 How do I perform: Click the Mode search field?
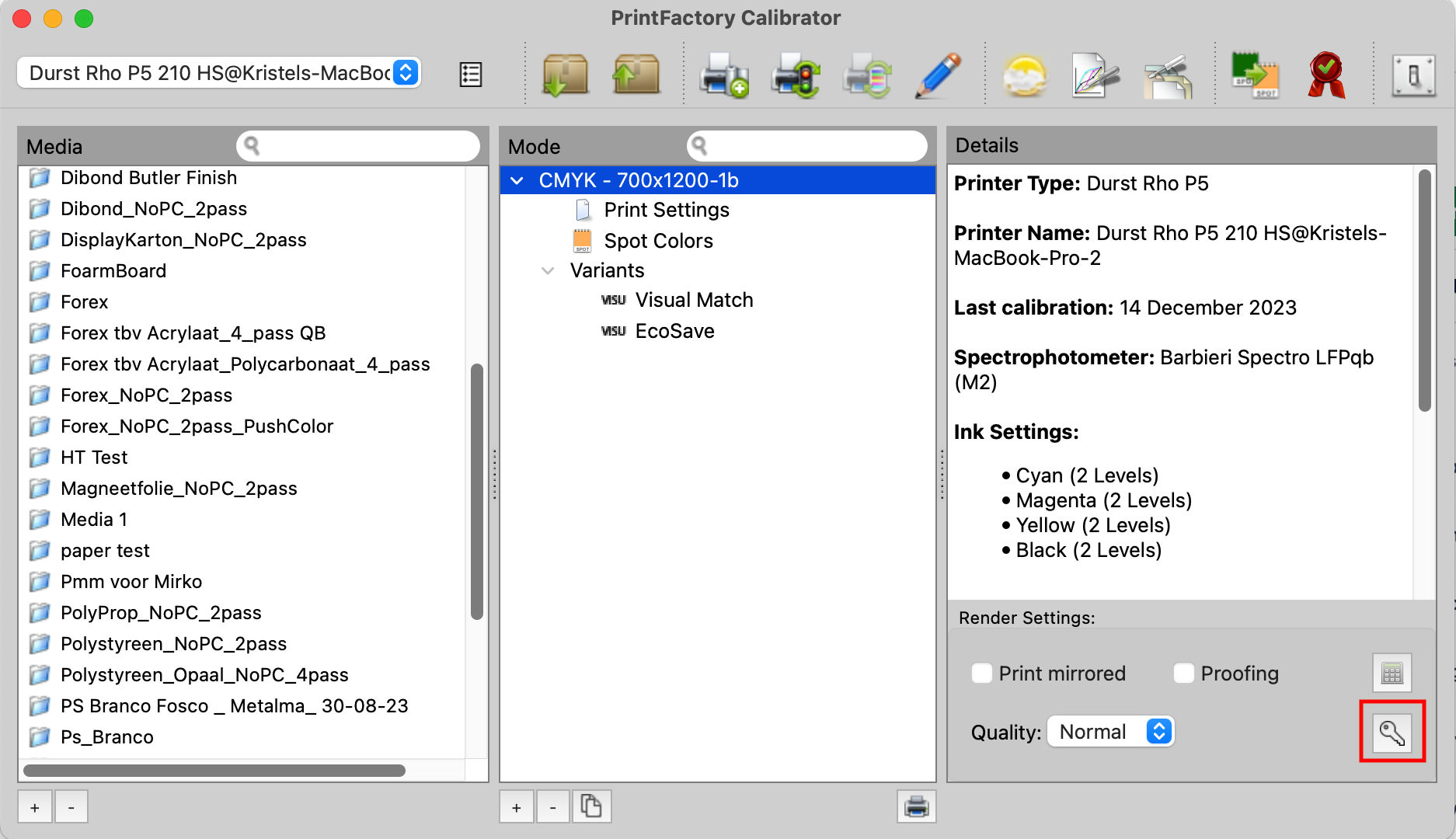pos(807,145)
